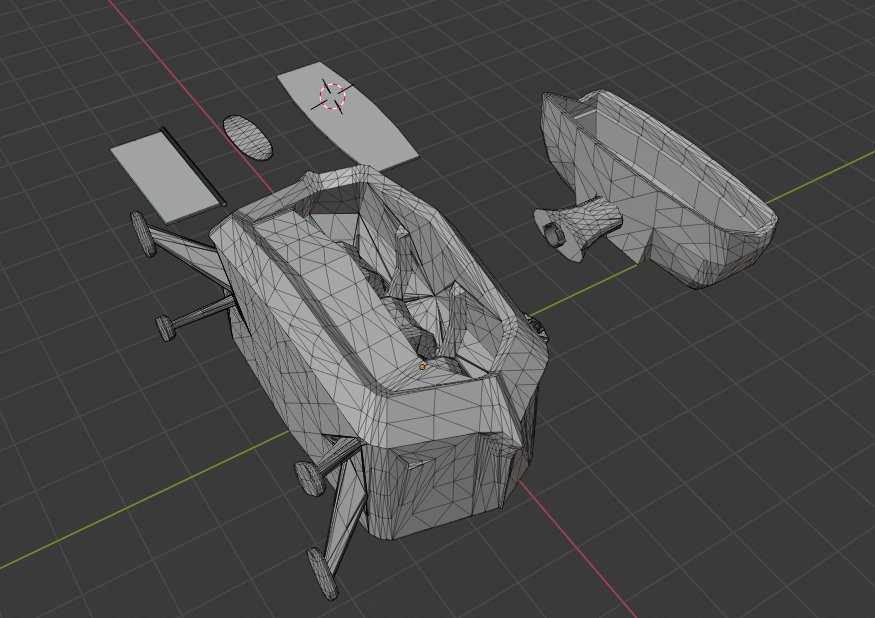Select the thin black rod object

click(x=193, y=166)
